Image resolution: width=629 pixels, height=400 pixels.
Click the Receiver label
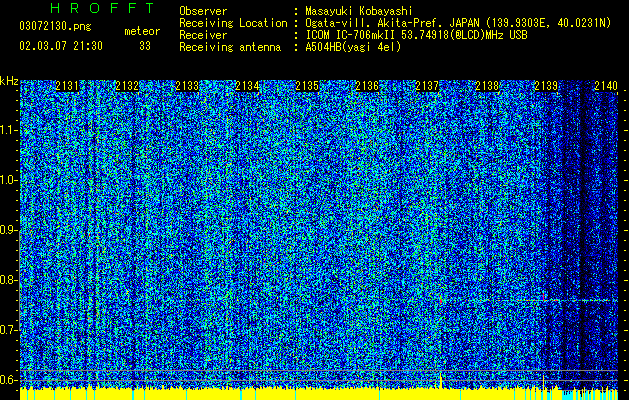coord(203,35)
